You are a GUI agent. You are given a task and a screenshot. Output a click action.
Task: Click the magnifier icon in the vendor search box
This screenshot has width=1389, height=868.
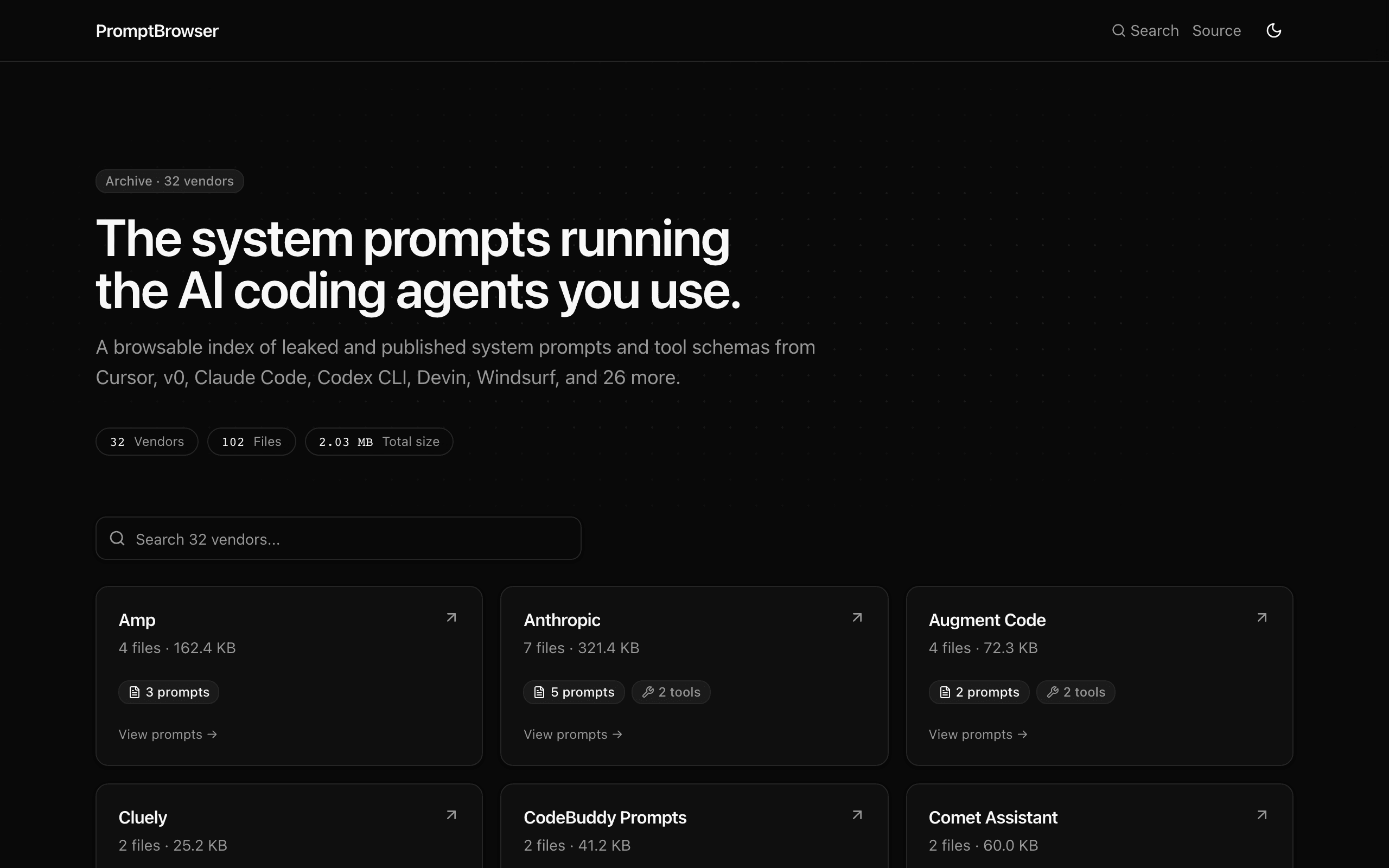point(117,539)
